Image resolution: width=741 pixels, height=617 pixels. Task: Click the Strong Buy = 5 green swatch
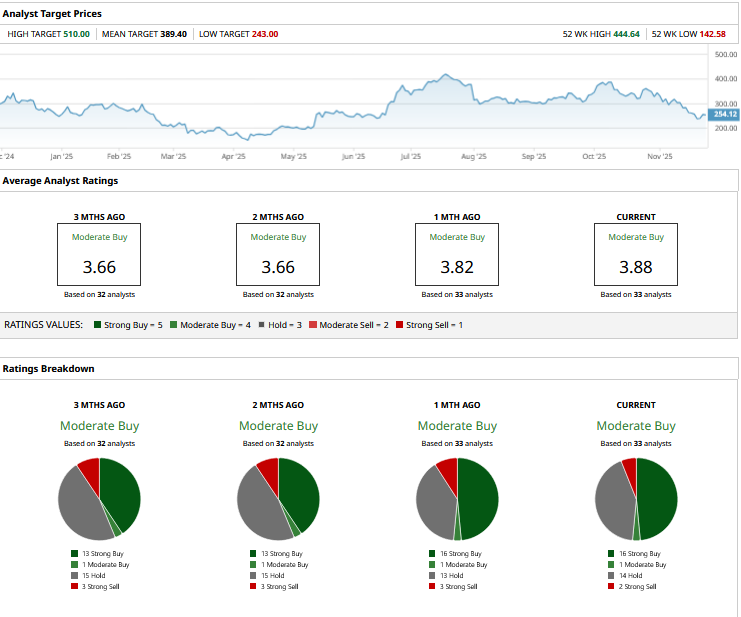97,325
